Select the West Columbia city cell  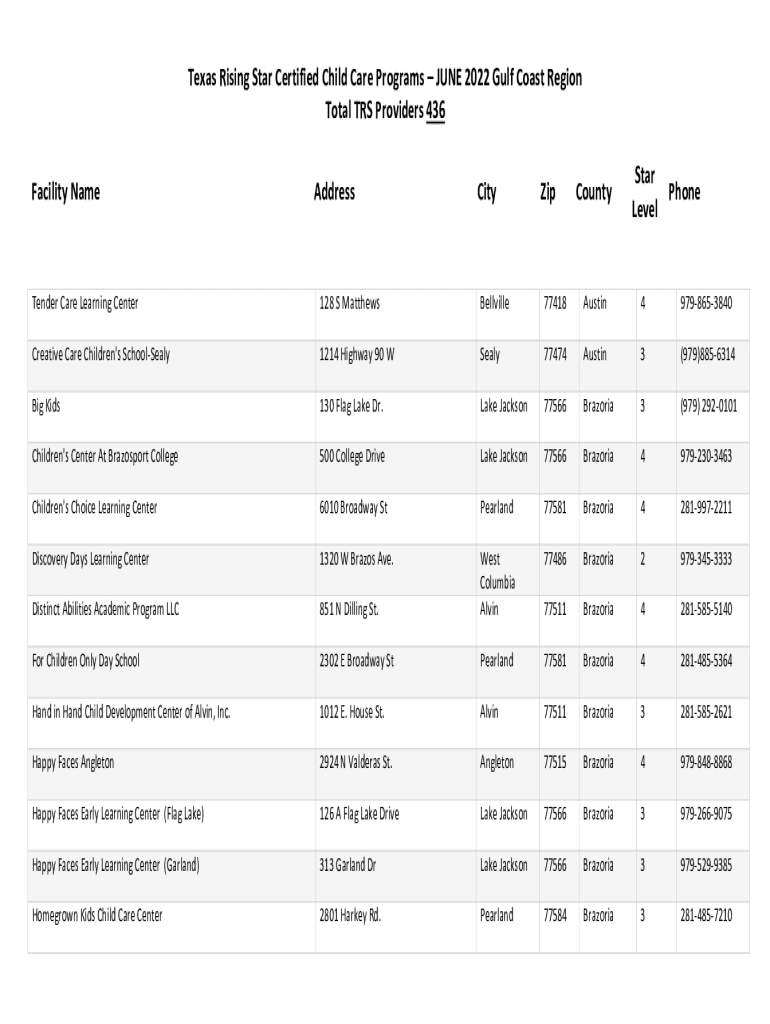click(x=497, y=570)
